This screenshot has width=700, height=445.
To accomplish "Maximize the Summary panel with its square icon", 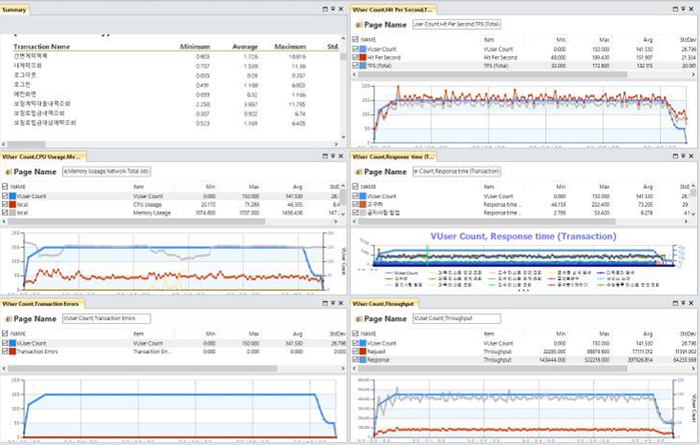I will [325, 9].
